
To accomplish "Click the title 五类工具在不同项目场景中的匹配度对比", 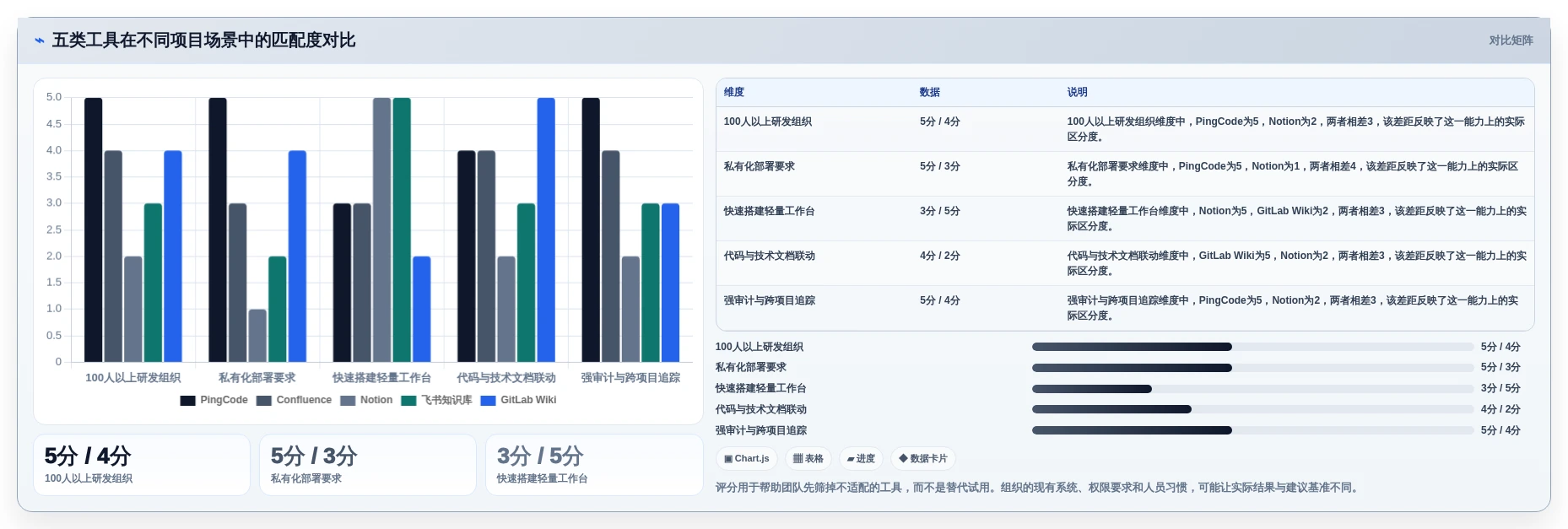I will point(203,40).
